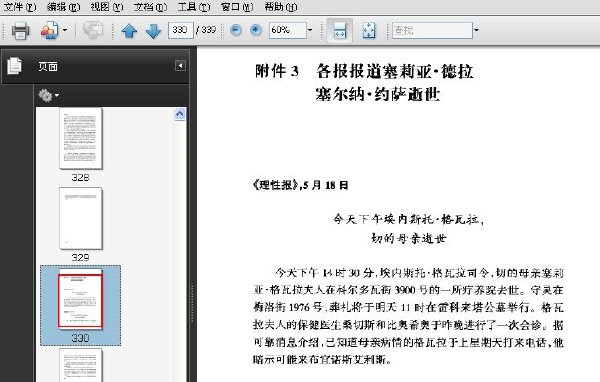This screenshot has width=600, height=382.
Task: Click the zoom percentage field showing 60%
Action: click(x=287, y=30)
